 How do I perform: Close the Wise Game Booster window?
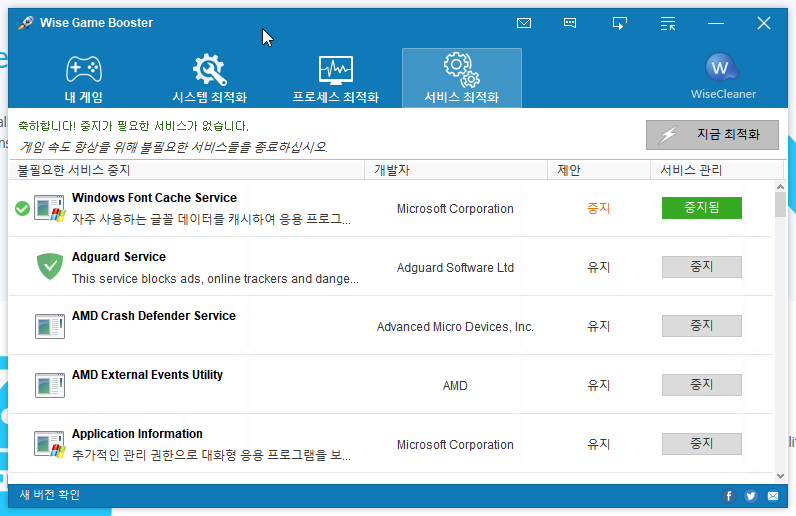point(764,23)
